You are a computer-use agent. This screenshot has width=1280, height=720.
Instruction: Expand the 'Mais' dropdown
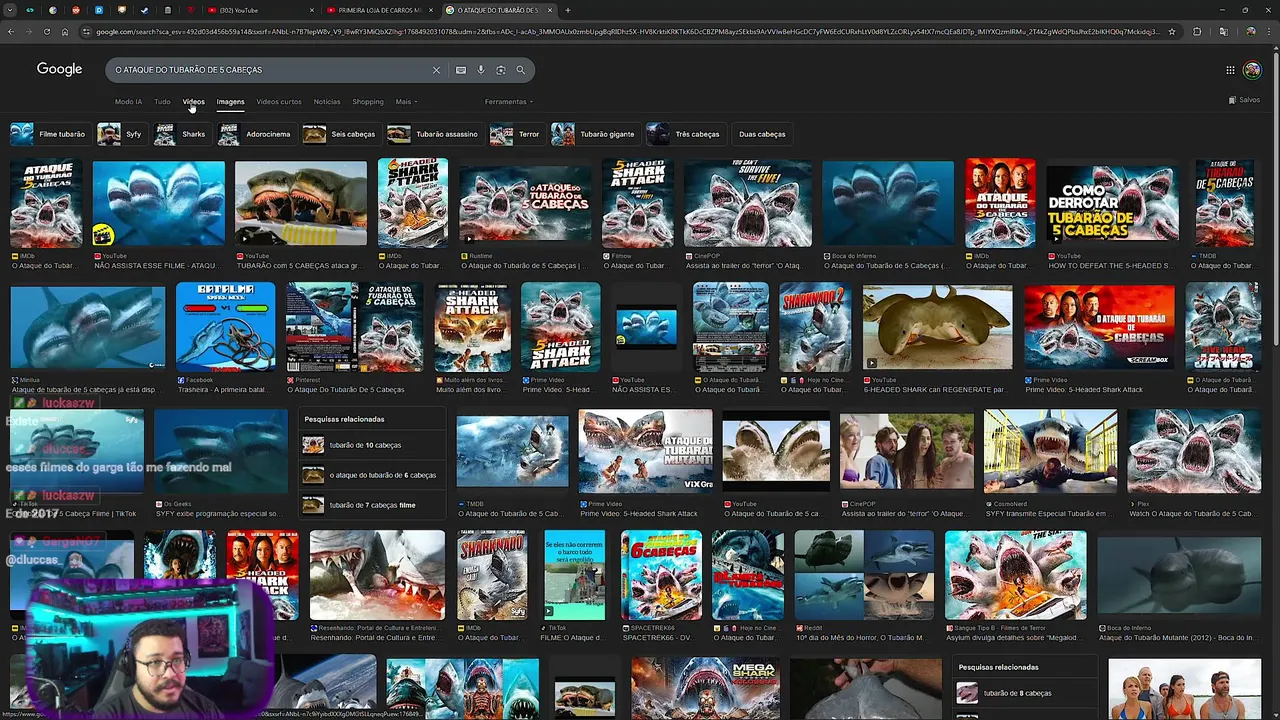click(x=405, y=101)
